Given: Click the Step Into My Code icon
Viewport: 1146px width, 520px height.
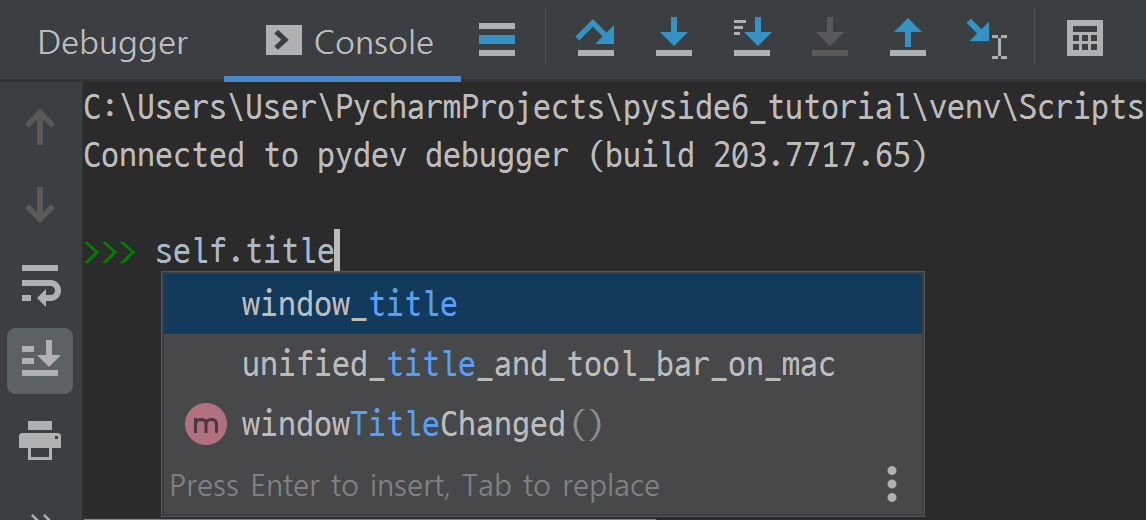Looking at the screenshot, I should (752, 38).
